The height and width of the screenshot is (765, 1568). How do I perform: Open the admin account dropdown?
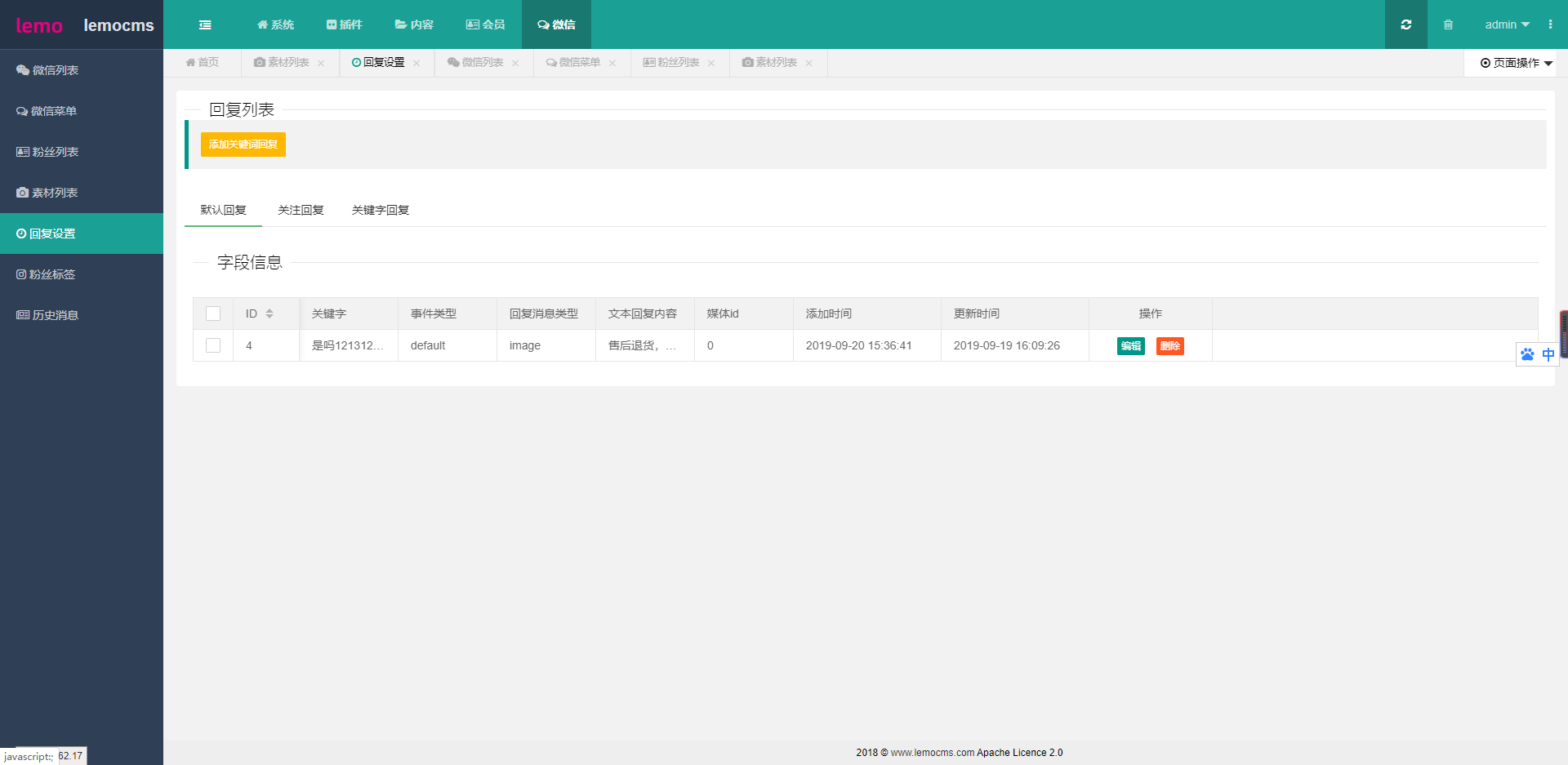click(x=1506, y=24)
